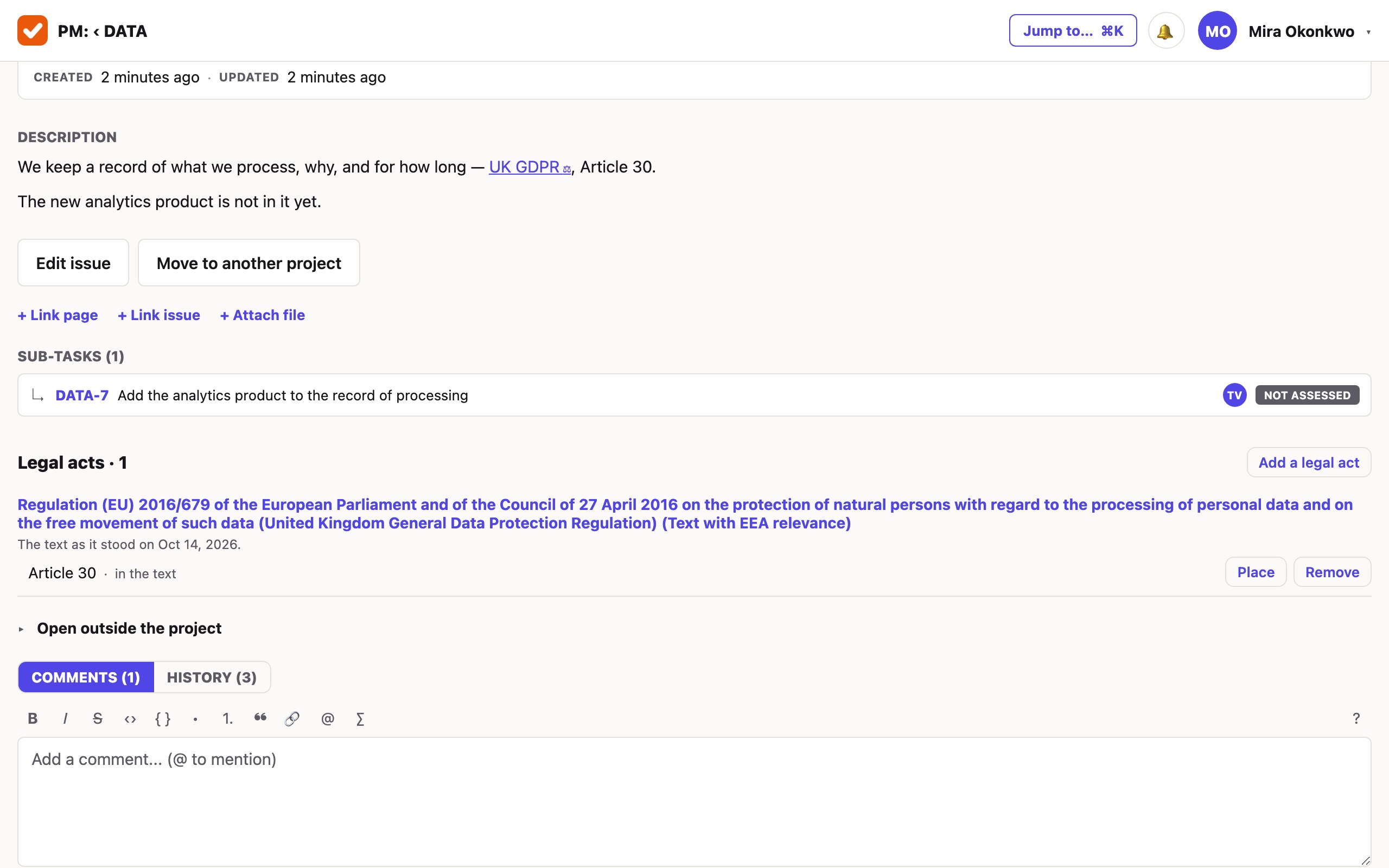
Task: Open the UK GDPR link in description
Action: (x=530, y=167)
